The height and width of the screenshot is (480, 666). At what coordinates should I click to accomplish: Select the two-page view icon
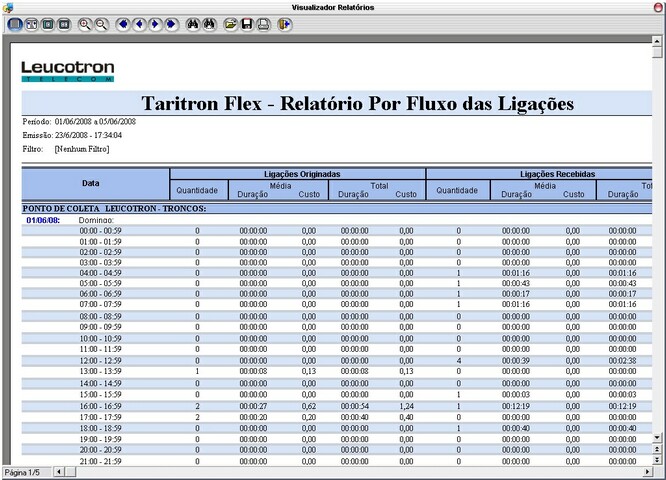[64, 24]
